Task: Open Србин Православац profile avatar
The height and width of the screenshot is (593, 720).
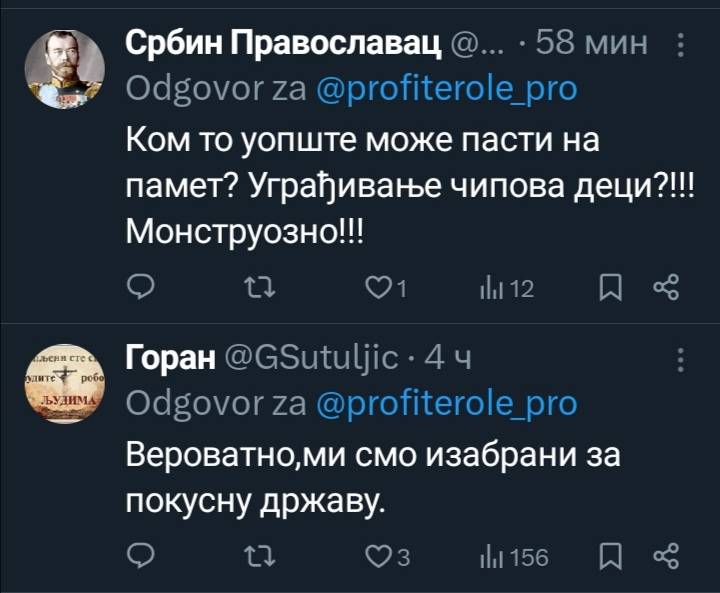Action: tap(64, 69)
